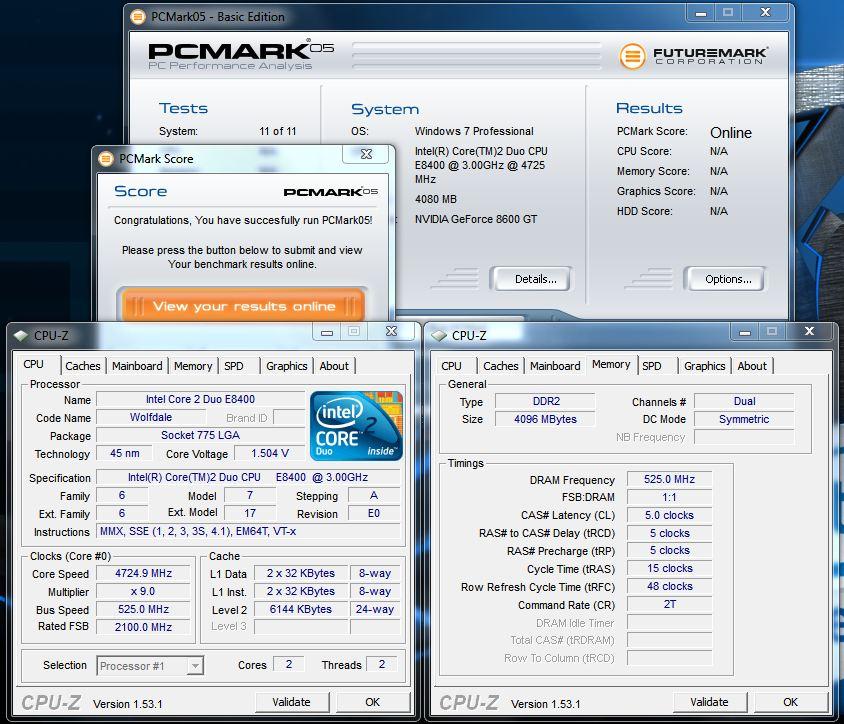Open SPD tab in right CPU-Z window
Screen dimensions: 844x724
651,366
